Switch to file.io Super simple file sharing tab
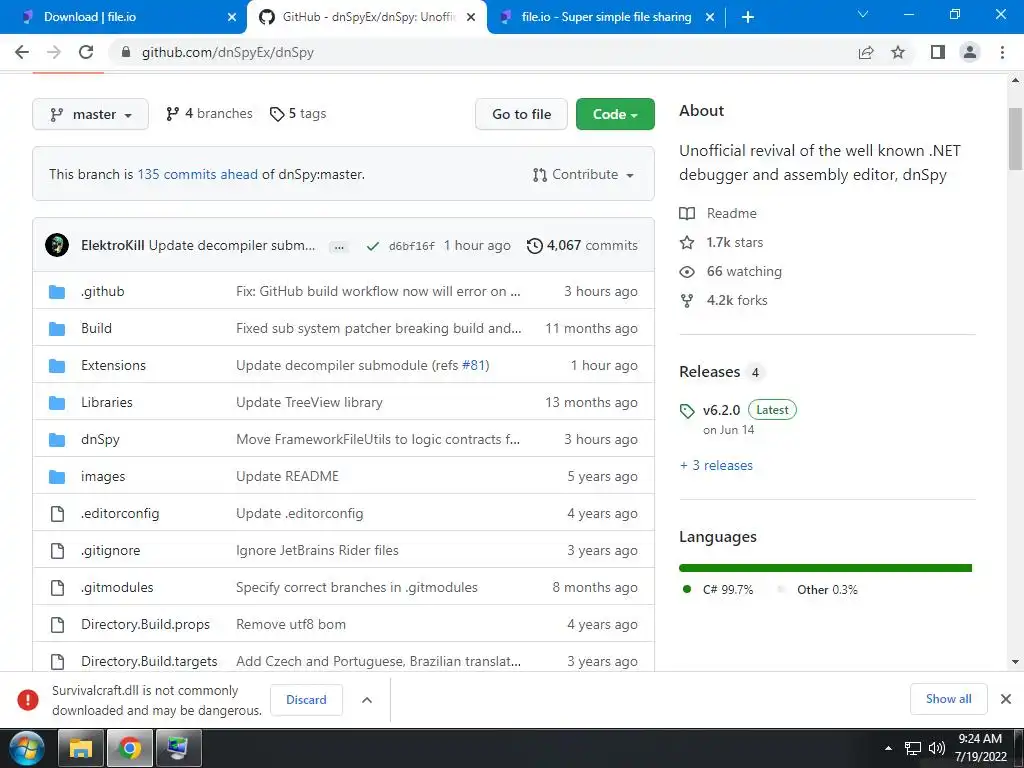 click(606, 17)
